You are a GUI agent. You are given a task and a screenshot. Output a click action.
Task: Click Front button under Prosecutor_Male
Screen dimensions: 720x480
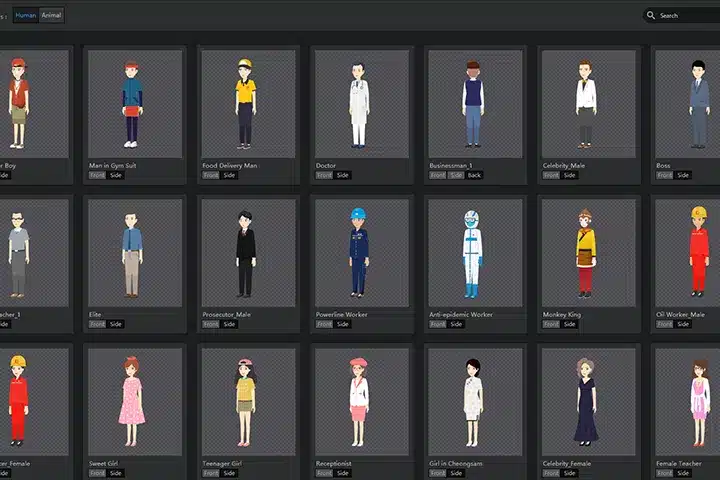pos(211,324)
